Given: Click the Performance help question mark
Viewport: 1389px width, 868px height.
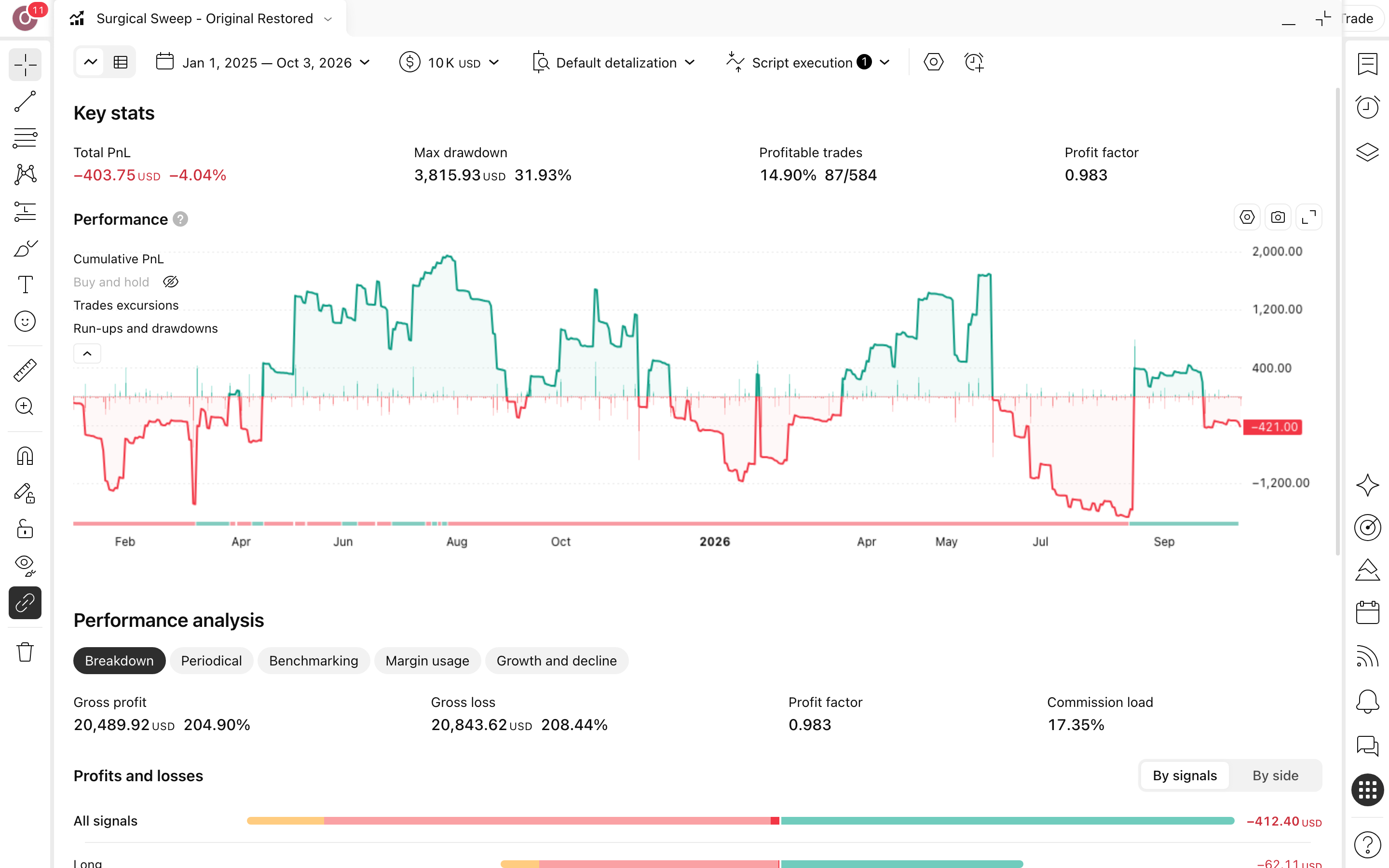Looking at the screenshot, I should click(180, 219).
